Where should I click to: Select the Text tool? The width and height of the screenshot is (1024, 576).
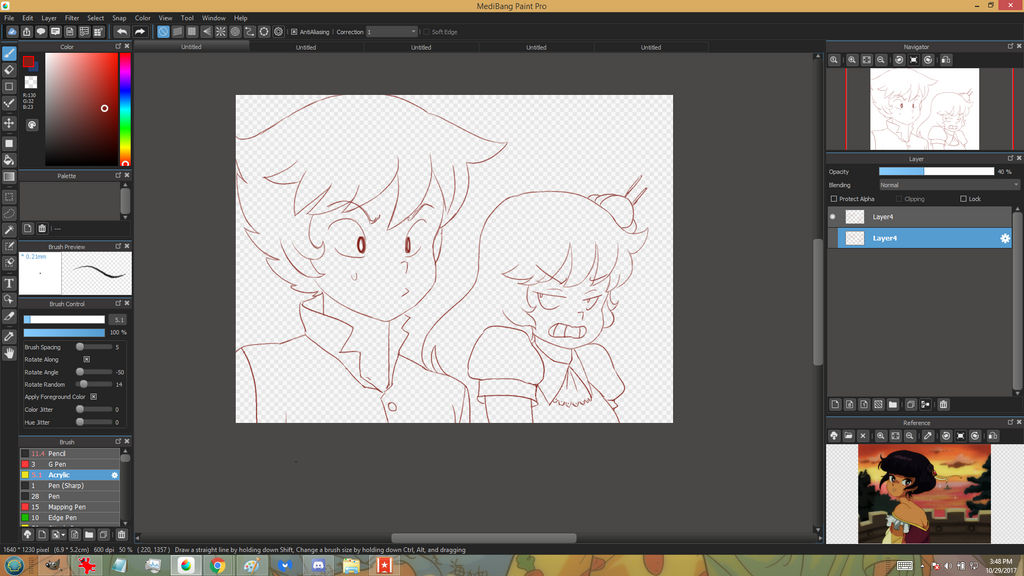(9, 283)
